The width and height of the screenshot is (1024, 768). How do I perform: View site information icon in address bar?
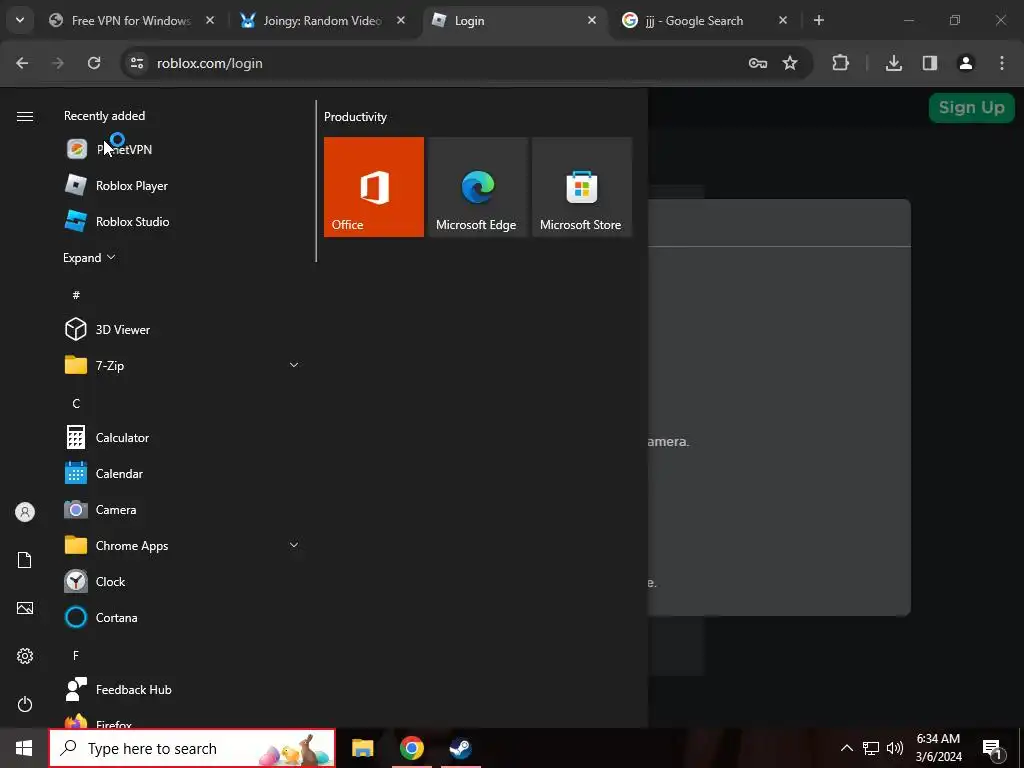tap(137, 63)
